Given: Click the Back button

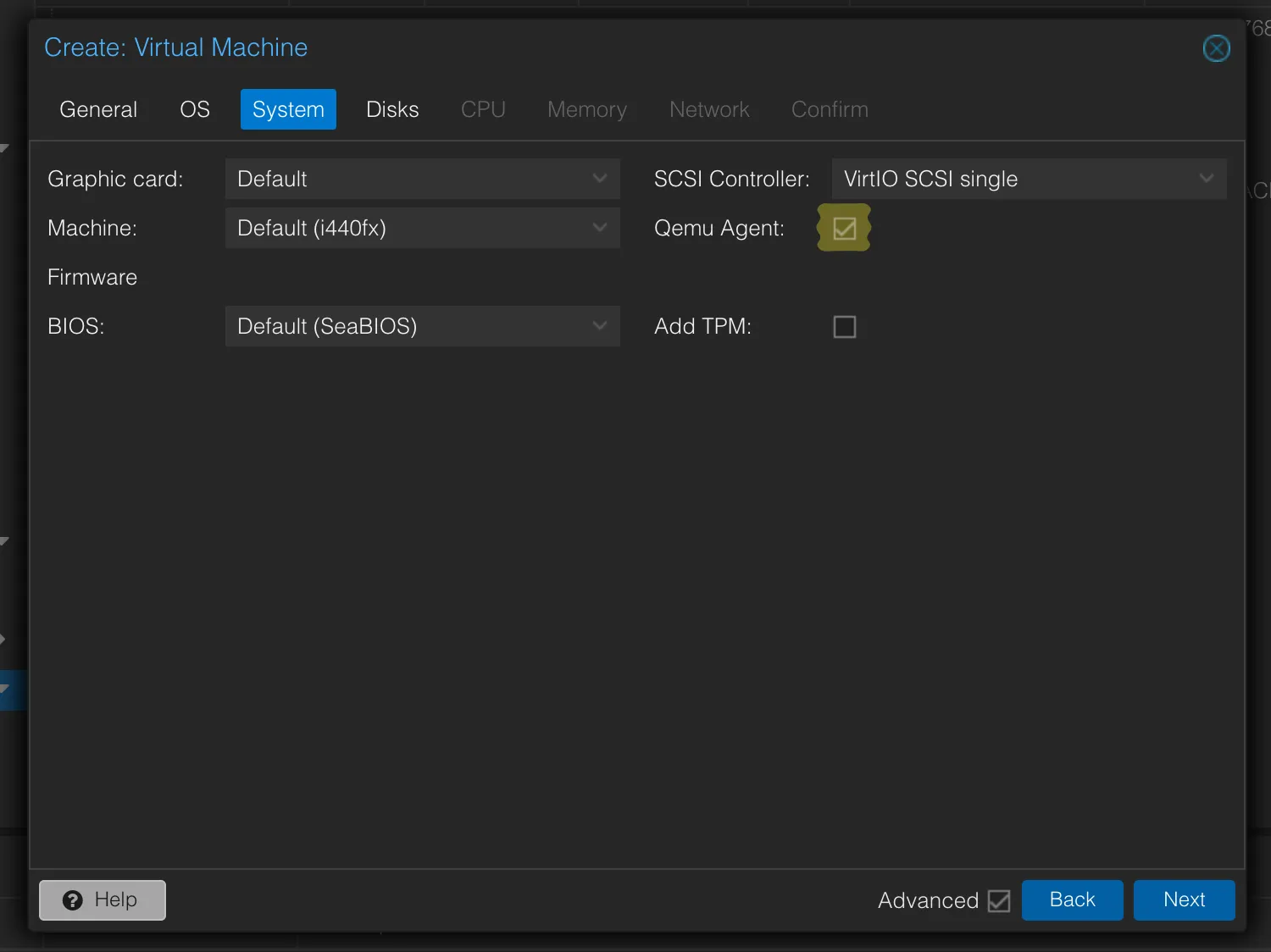Looking at the screenshot, I should point(1072,899).
